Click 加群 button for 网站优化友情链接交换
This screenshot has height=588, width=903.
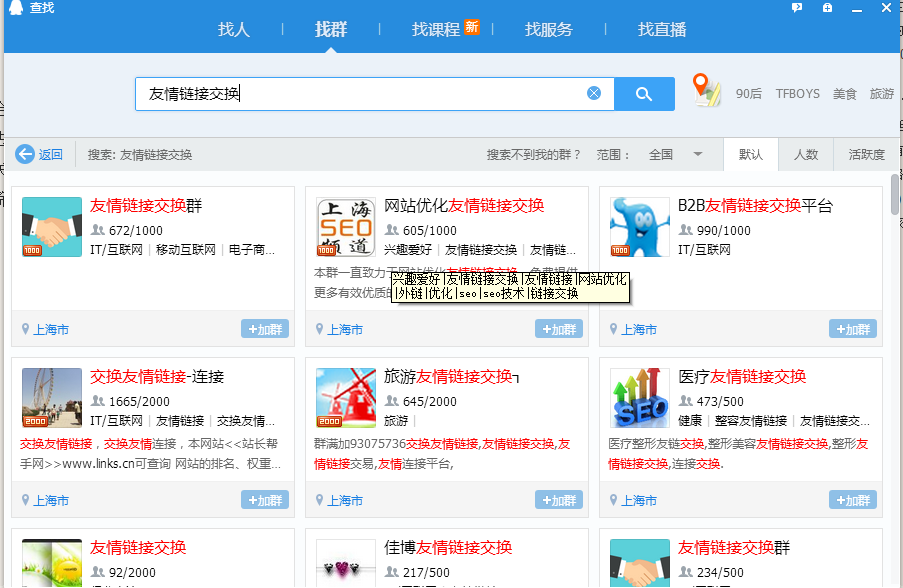coord(558,329)
